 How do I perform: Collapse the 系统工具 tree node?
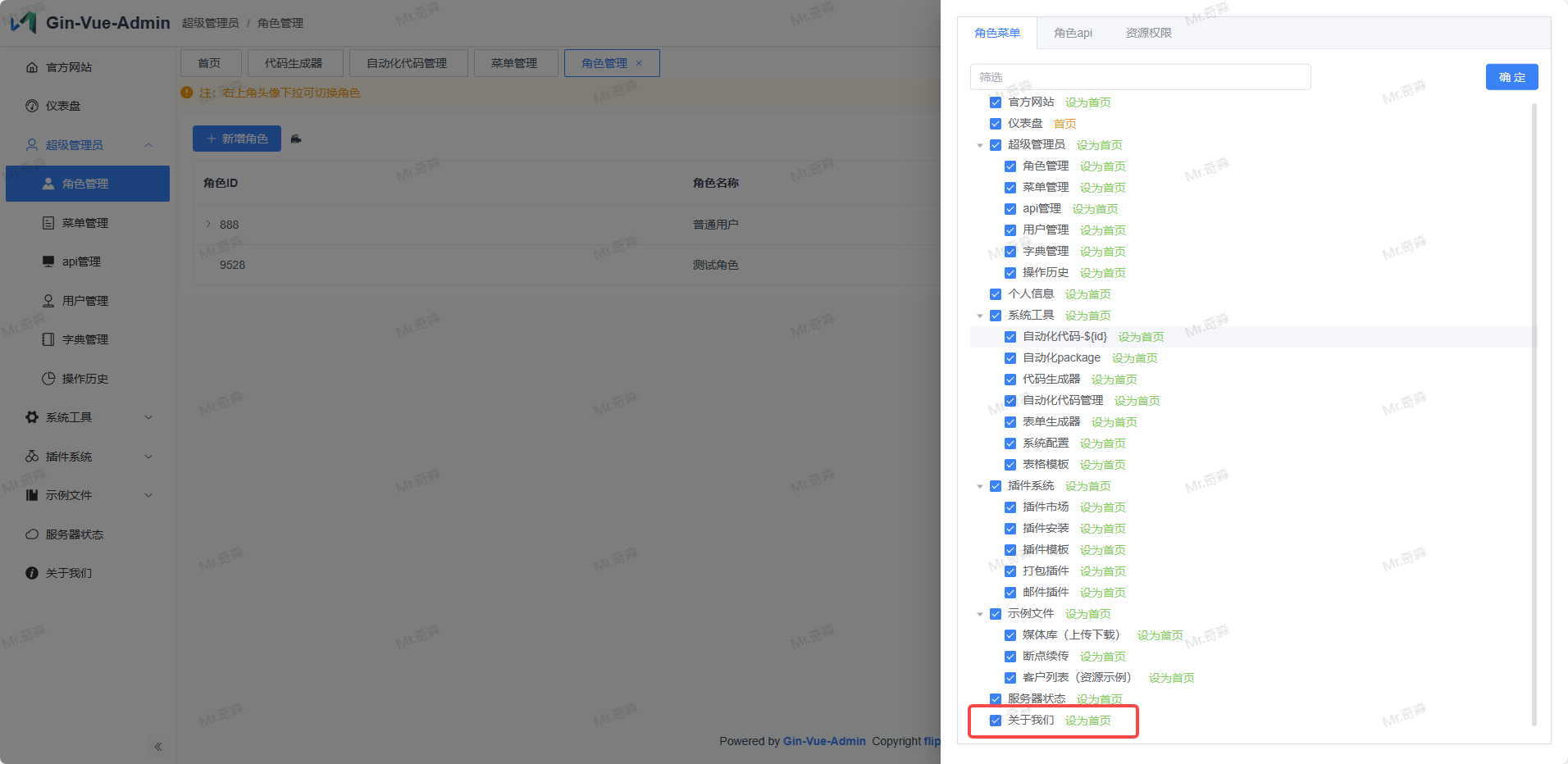coord(980,316)
